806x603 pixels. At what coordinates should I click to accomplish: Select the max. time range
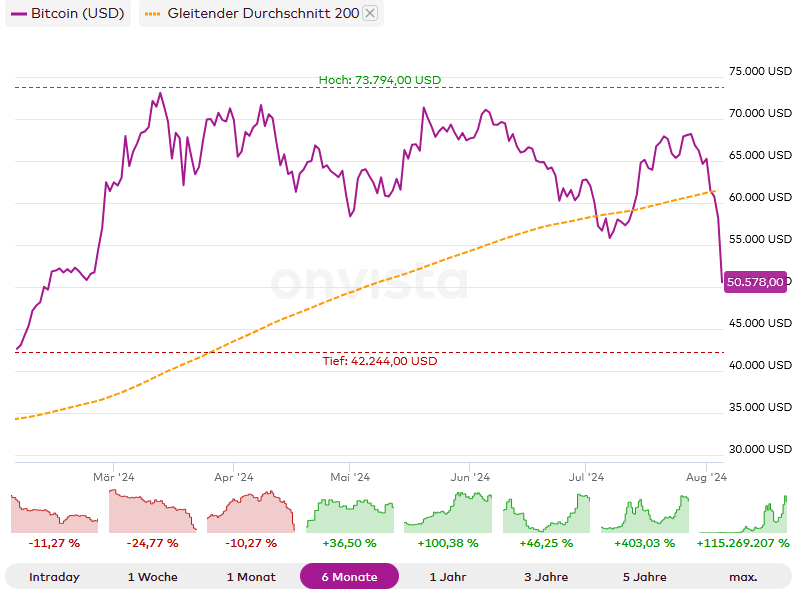coord(743,577)
